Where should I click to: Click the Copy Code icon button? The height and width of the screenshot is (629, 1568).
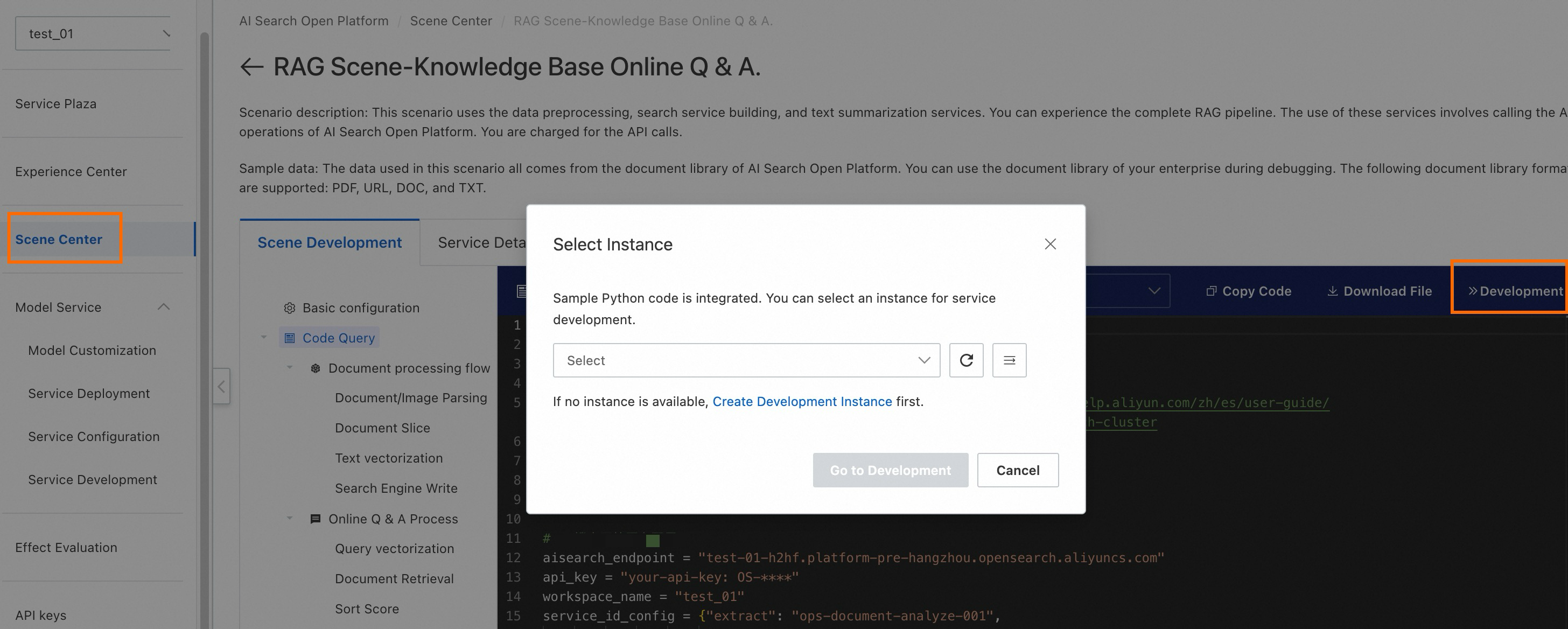click(x=1249, y=291)
